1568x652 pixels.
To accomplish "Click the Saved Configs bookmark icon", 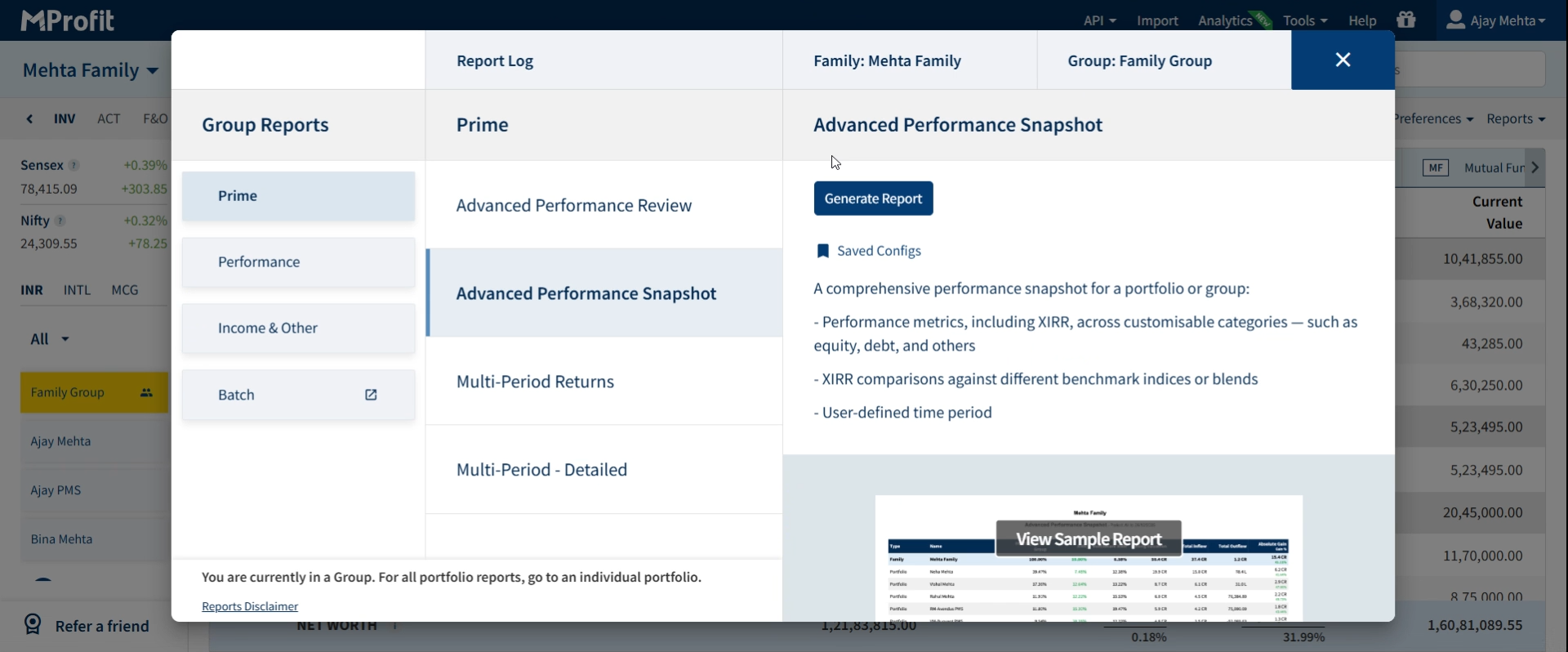I will [x=823, y=251].
